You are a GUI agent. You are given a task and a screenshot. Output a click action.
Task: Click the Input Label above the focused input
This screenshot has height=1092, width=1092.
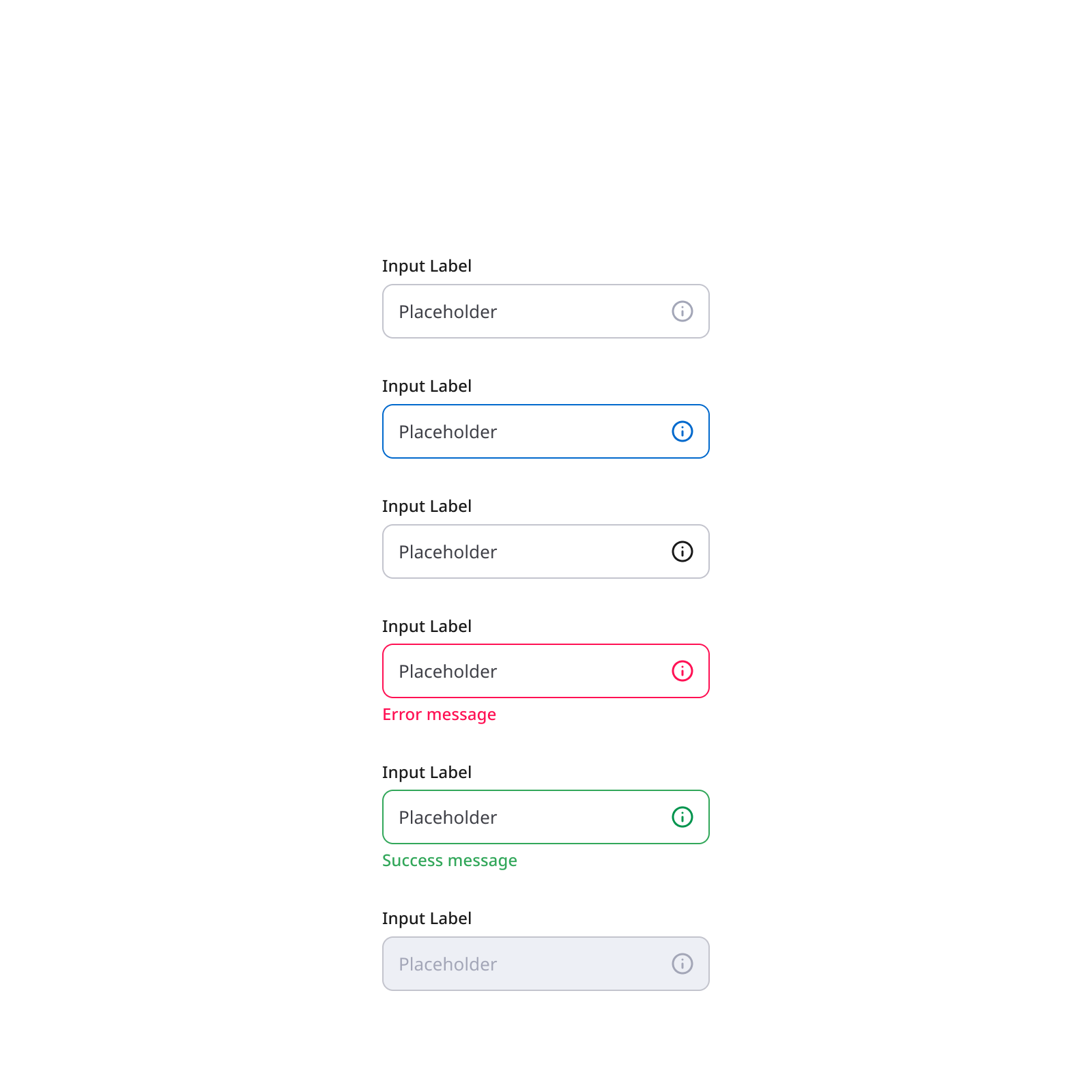click(427, 386)
